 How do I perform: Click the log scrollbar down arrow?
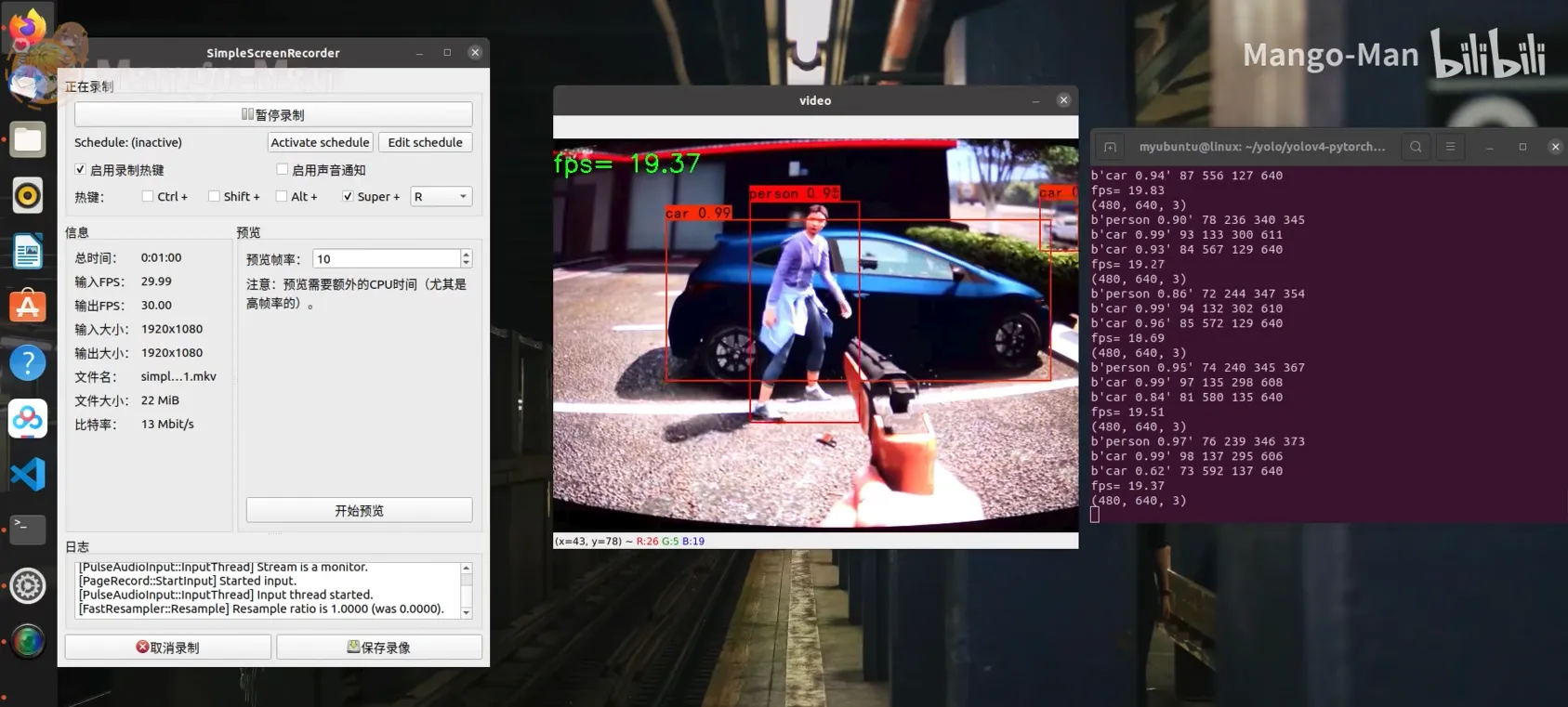tap(467, 613)
